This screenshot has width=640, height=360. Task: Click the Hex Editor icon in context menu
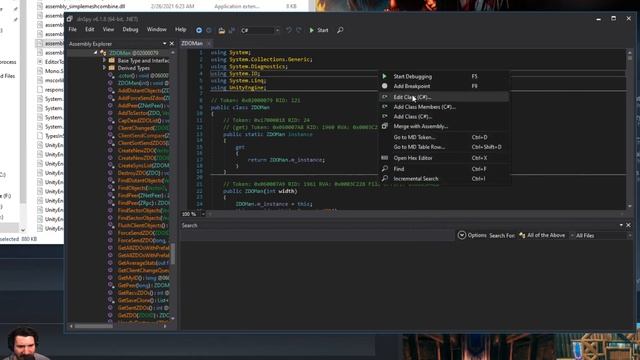tap(384, 158)
